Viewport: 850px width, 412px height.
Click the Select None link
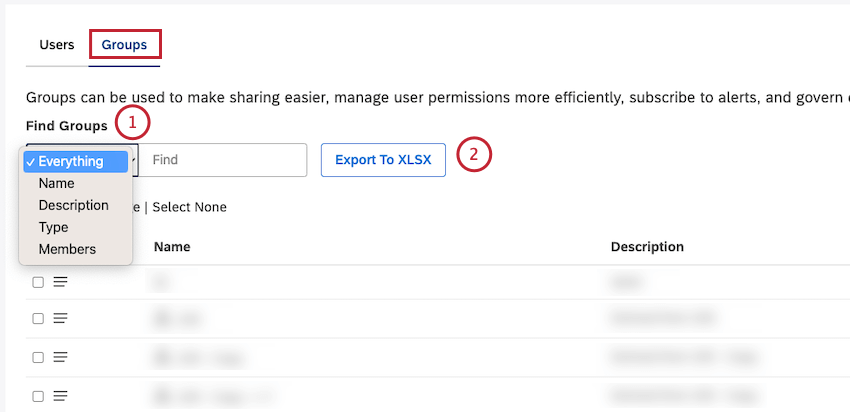(189, 207)
